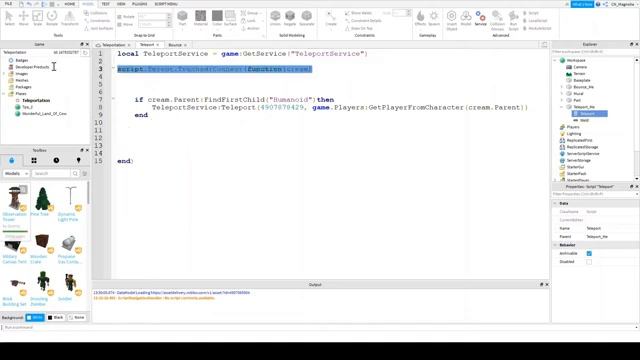This screenshot has width=640, height=360.
Task: Toggle Join Surfaces option
Action: point(99,29)
